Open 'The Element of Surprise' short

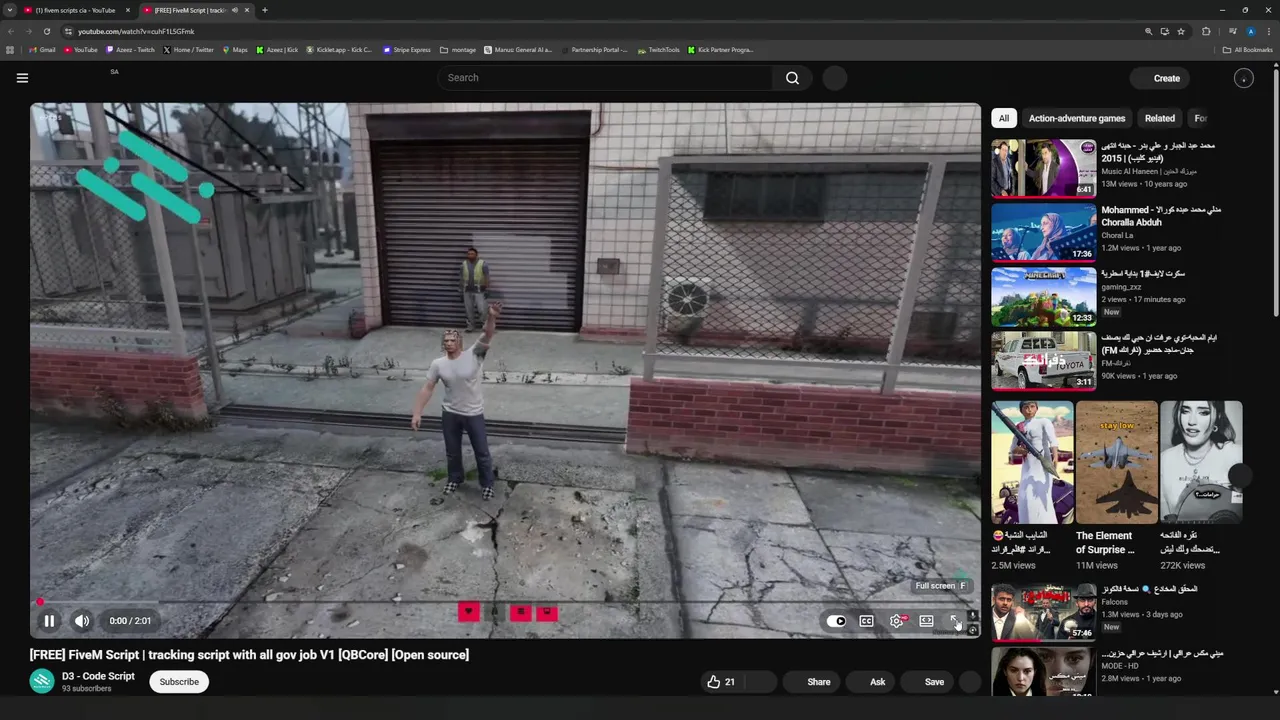click(1117, 462)
